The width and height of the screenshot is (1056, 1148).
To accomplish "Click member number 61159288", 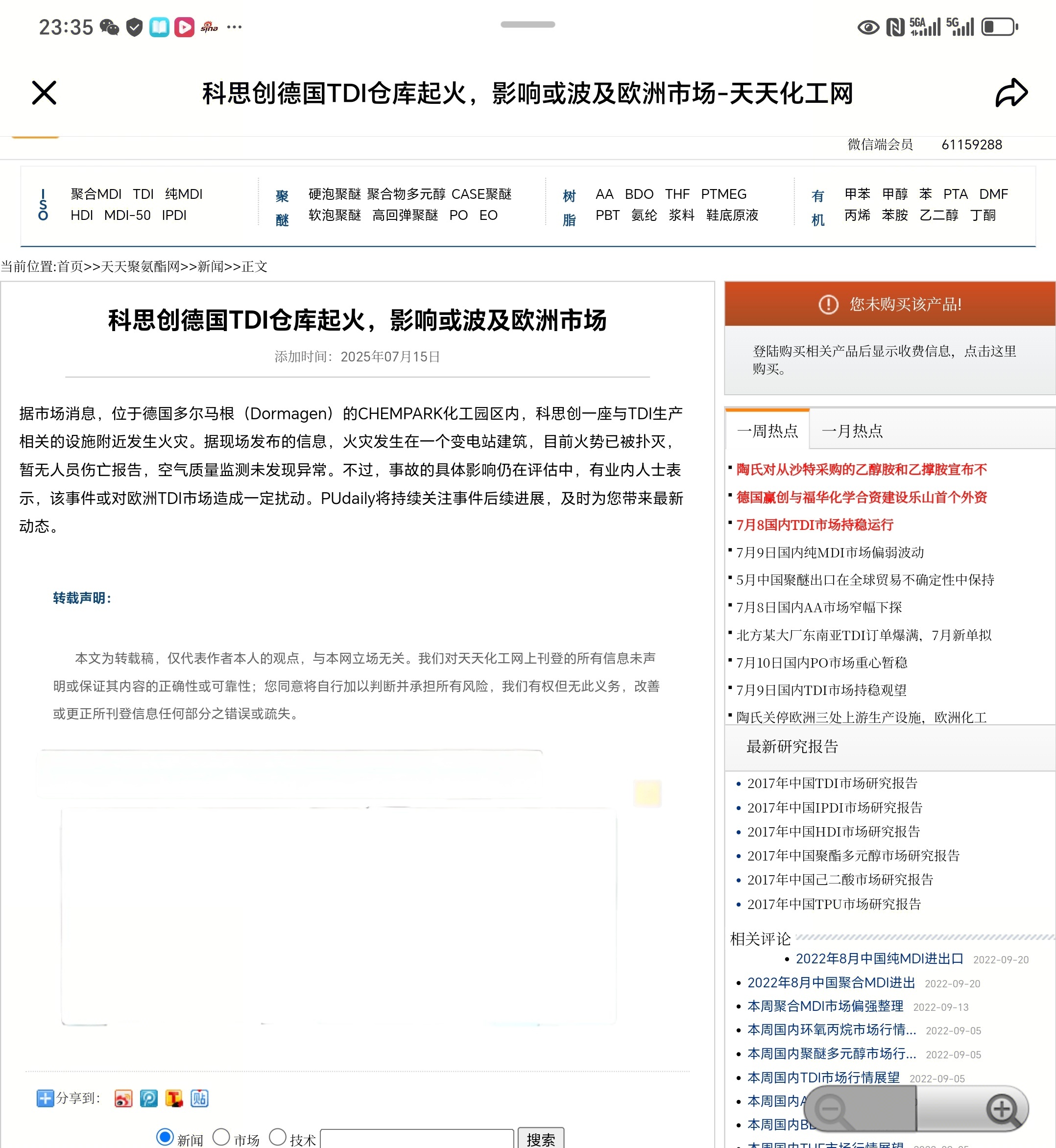I will point(972,144).
